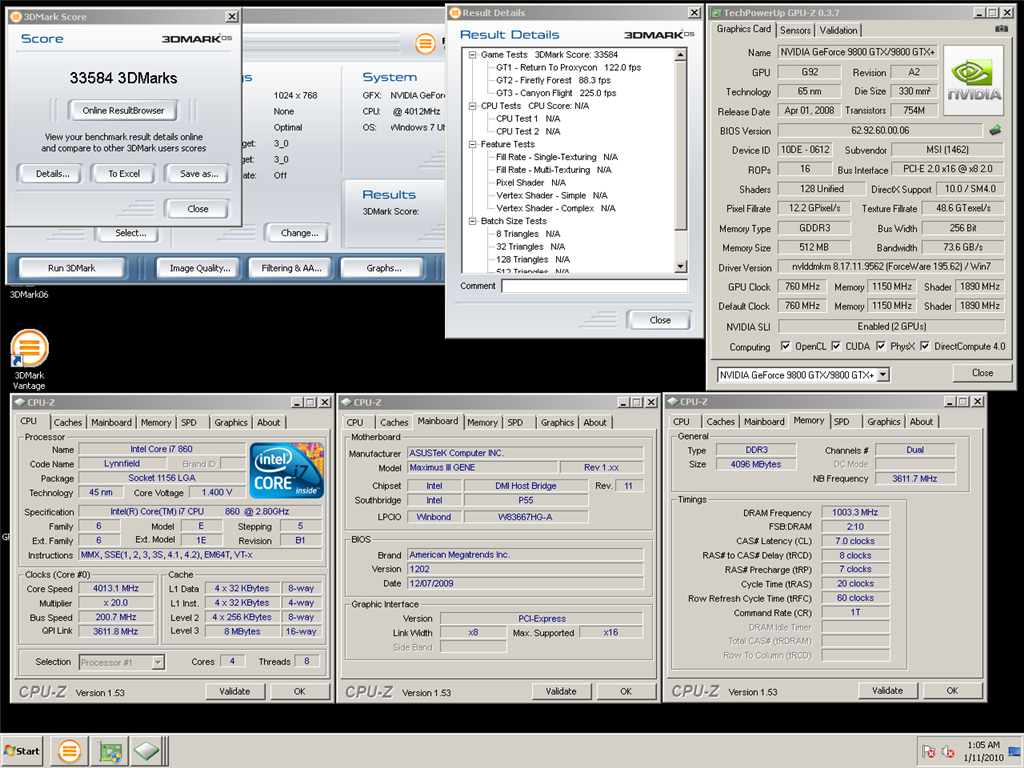Toggle the DirectCompute 4.0 checkbox
The height and width of the screenshot is (768, 1024).
(x=925, y=347)
